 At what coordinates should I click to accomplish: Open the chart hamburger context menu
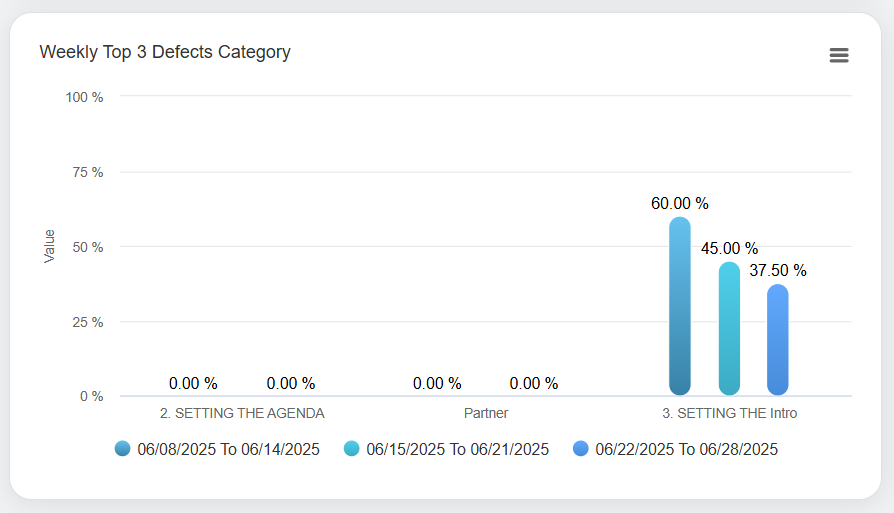pos(839,55)
